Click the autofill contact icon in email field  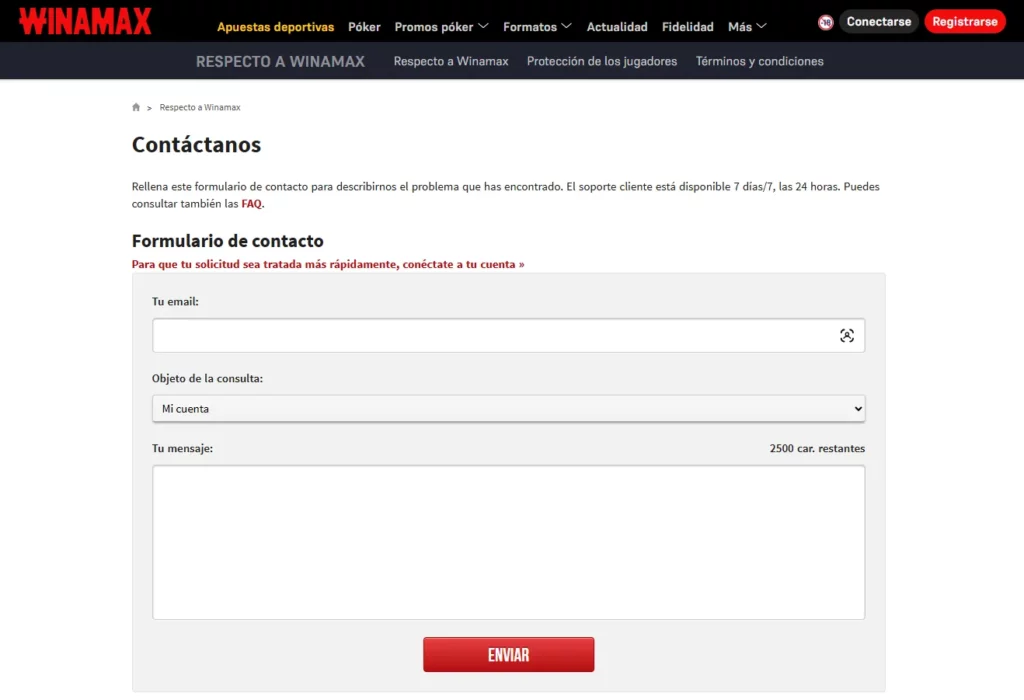click(846, 336)
